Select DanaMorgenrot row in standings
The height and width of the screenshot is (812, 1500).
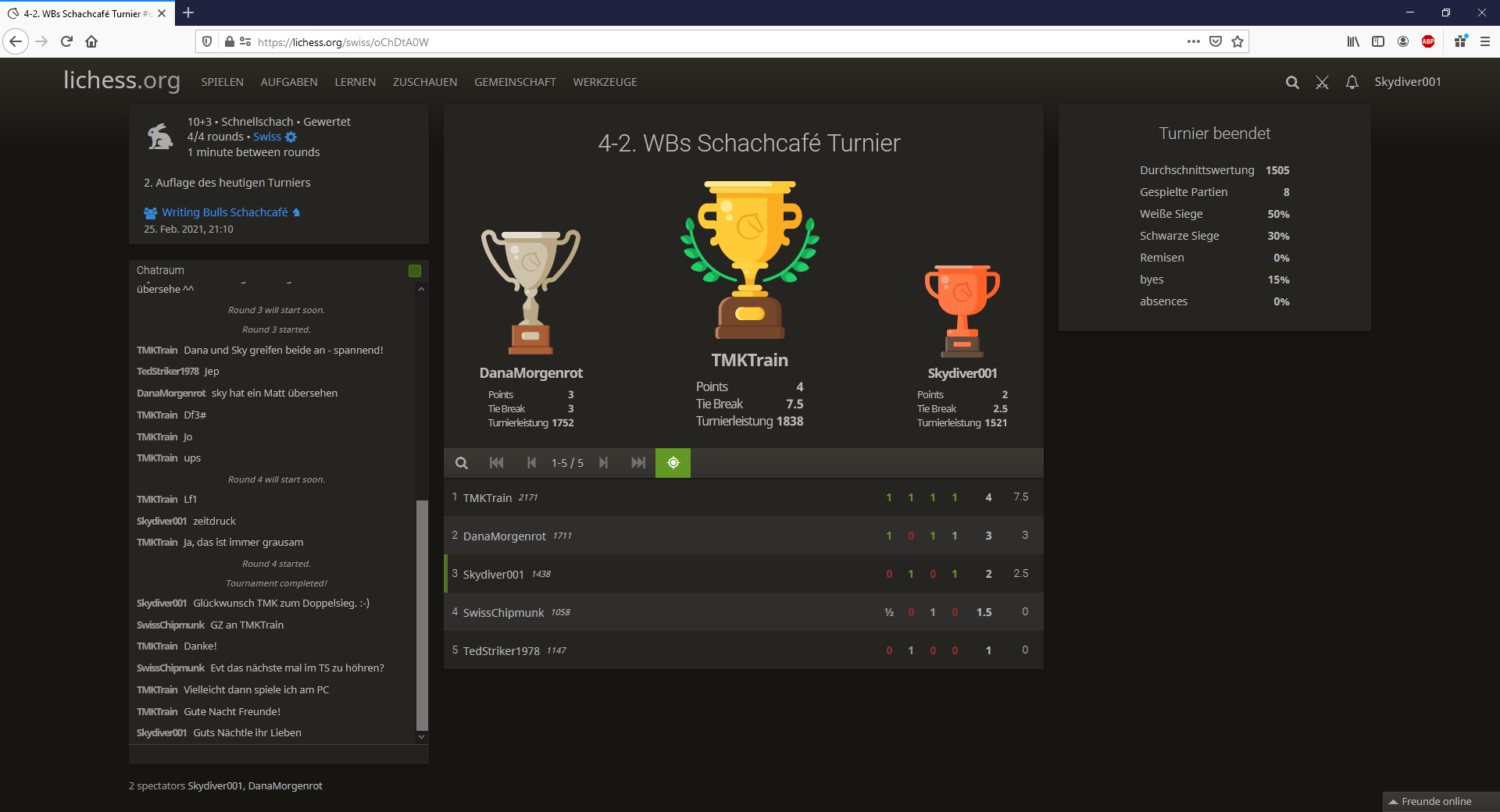(x=505, y=536)
